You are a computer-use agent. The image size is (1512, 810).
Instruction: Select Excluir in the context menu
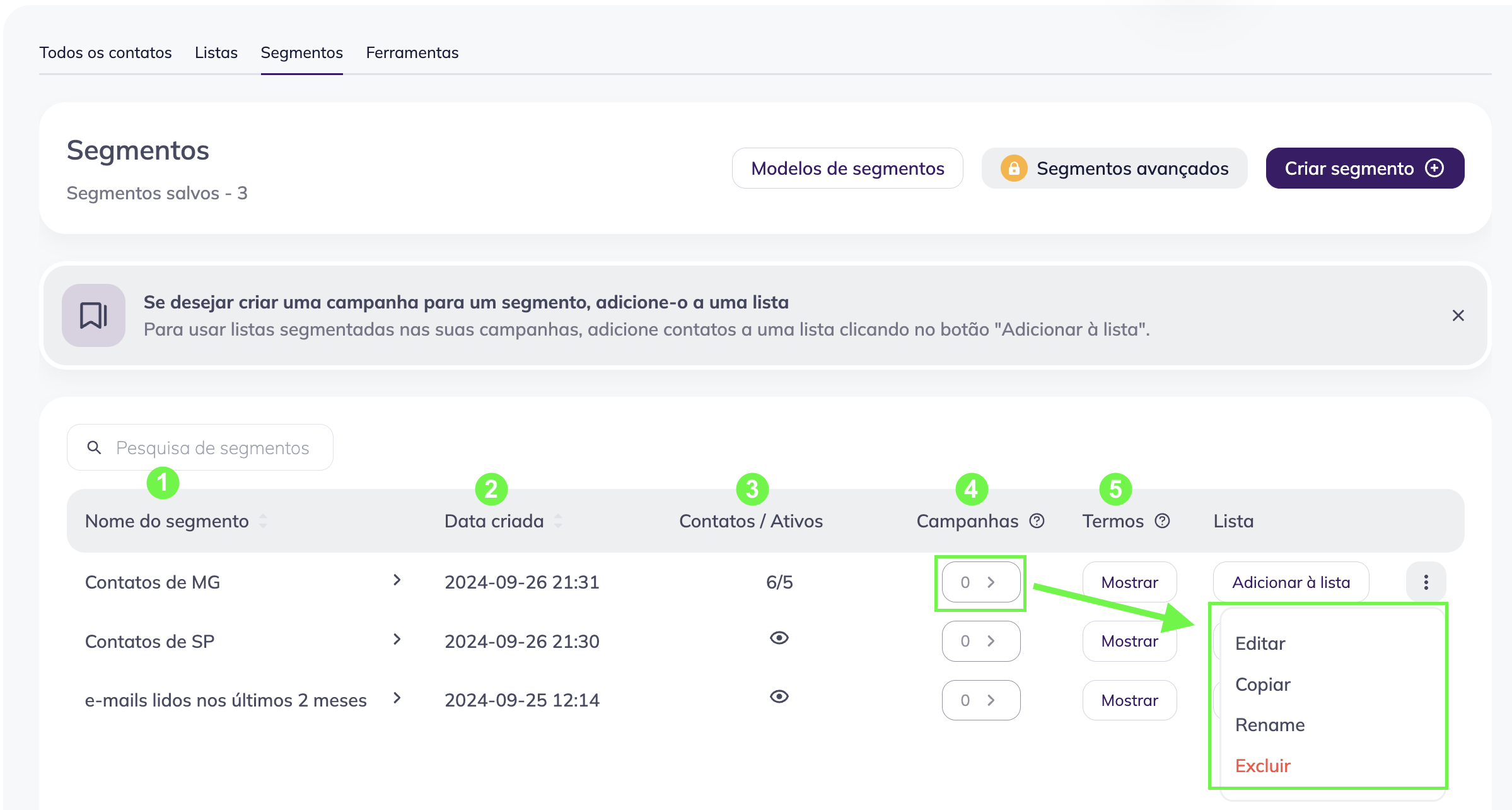(x=1262, y=766)
